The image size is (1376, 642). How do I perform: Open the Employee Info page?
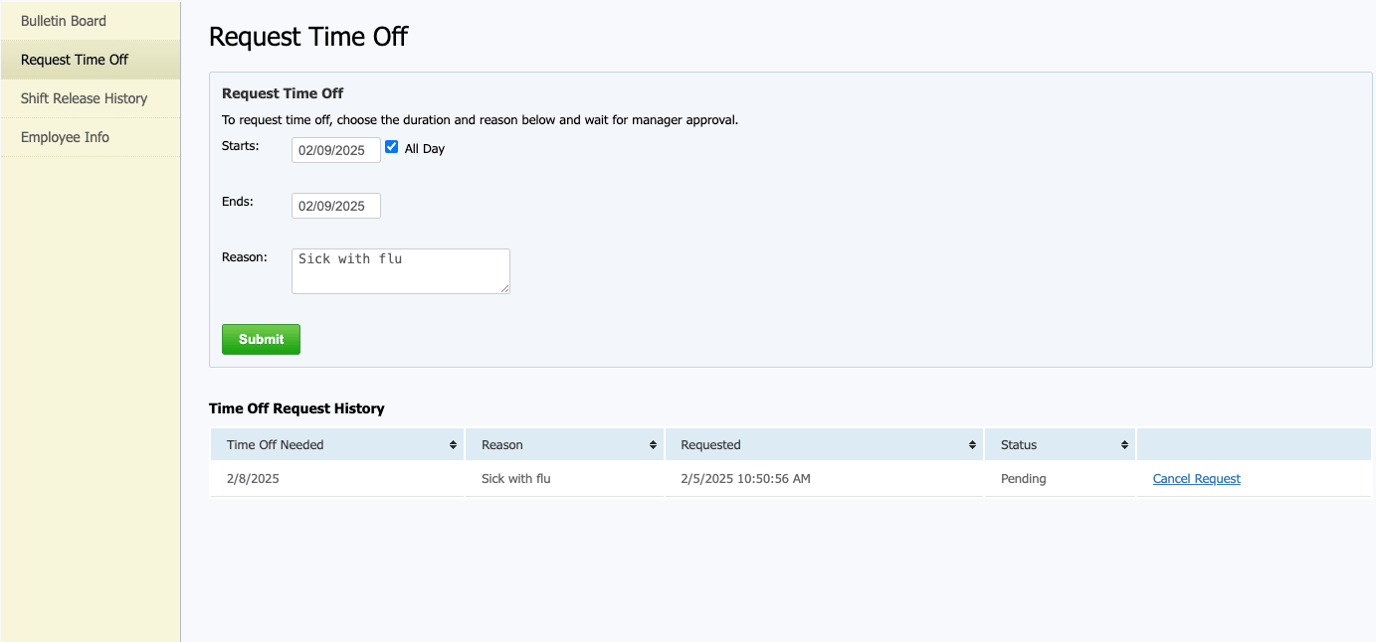coord(65,138)
